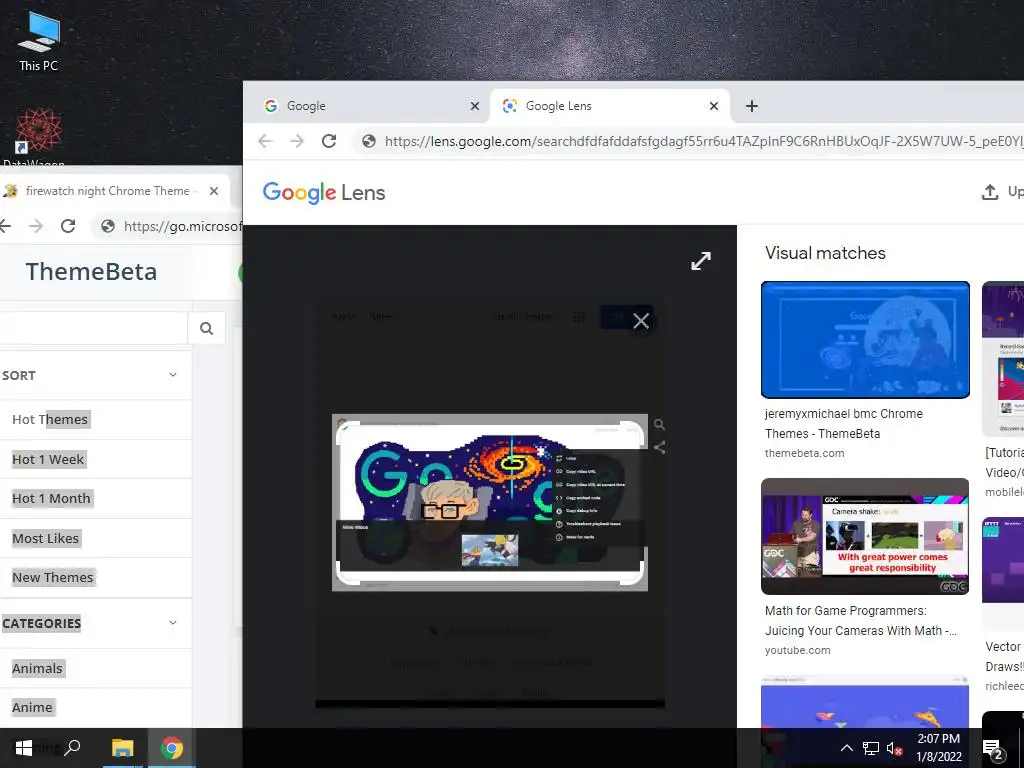Click ThemeBeta search magnifier button

(x=206, y=328)
